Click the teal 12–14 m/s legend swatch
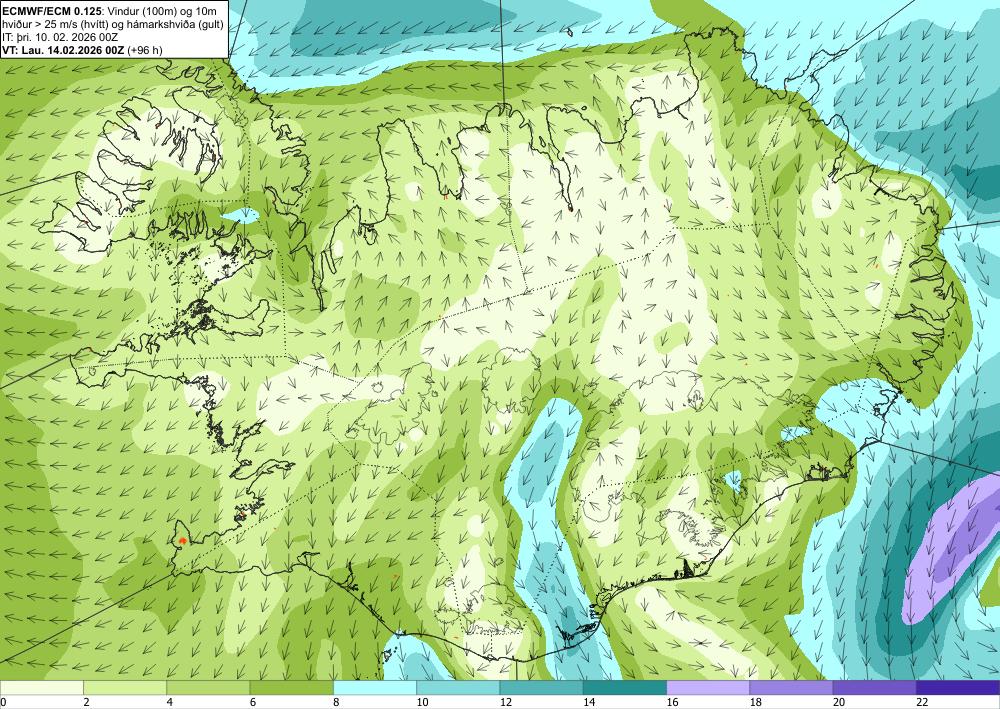This screenshot has height=709, width=1000. coord(541,688)
